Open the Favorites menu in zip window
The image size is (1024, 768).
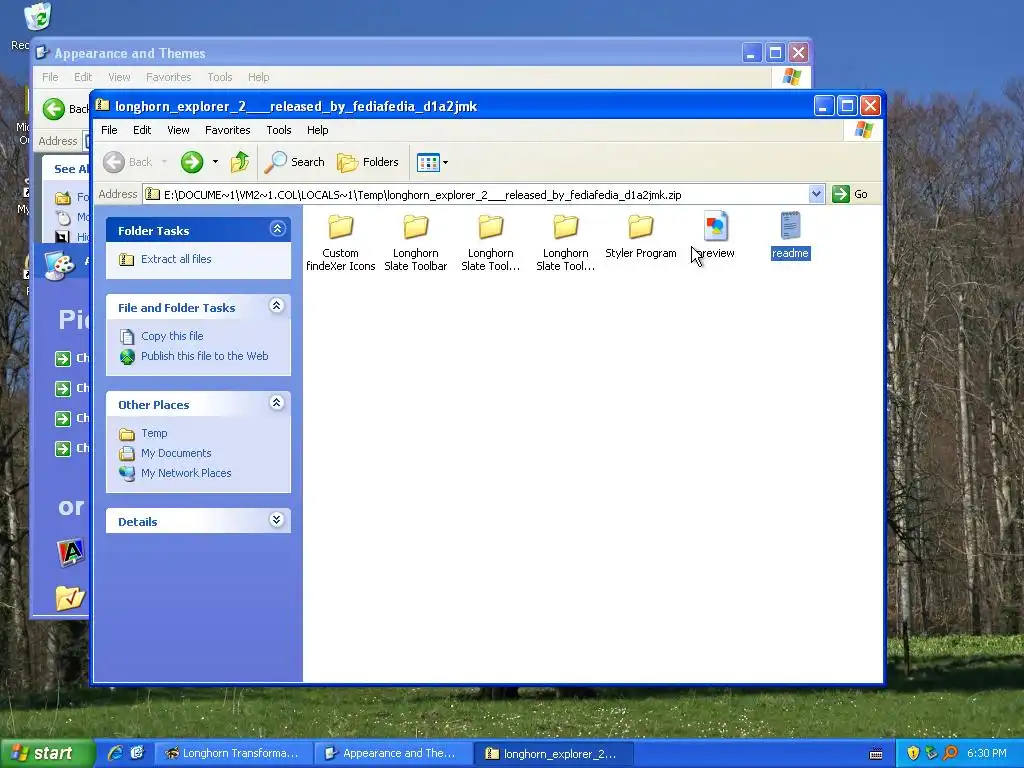(227, 130)
